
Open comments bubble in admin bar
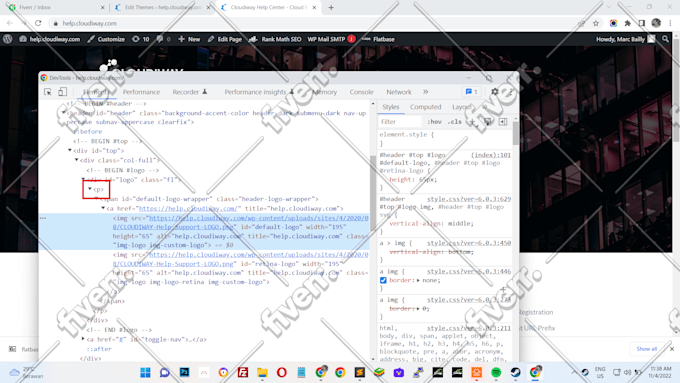point(163,39)
